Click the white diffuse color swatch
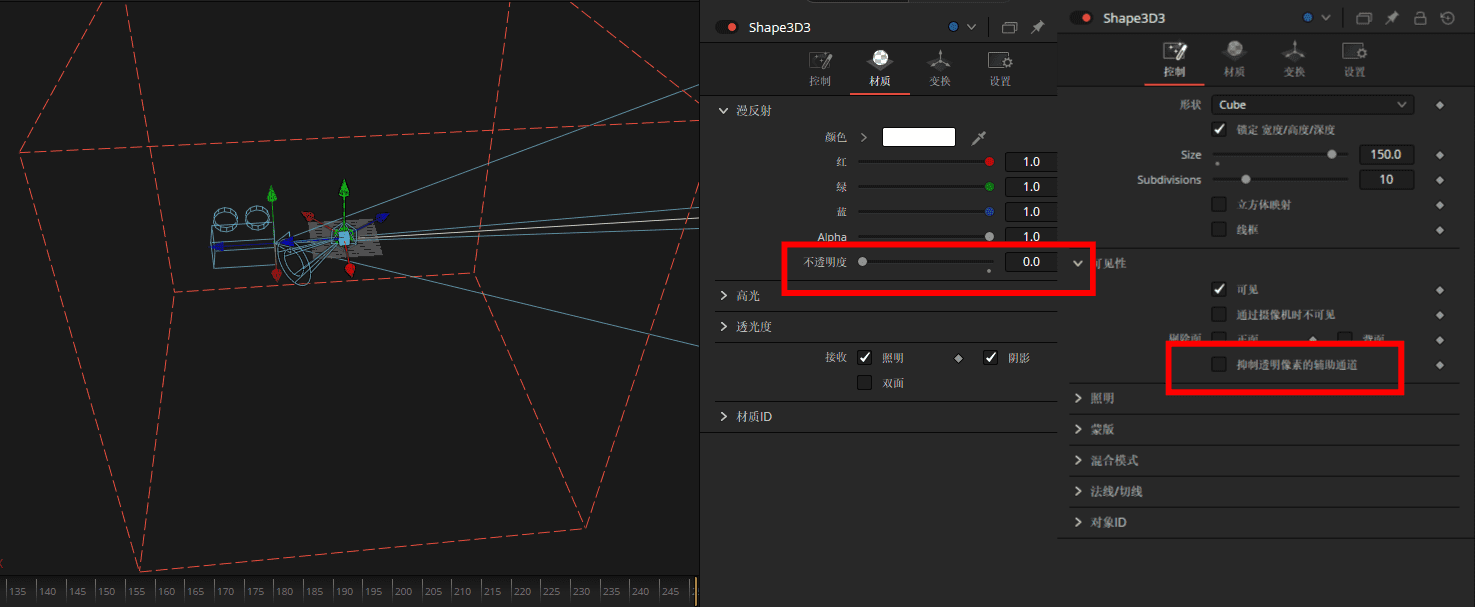 (x=918, y=137)
